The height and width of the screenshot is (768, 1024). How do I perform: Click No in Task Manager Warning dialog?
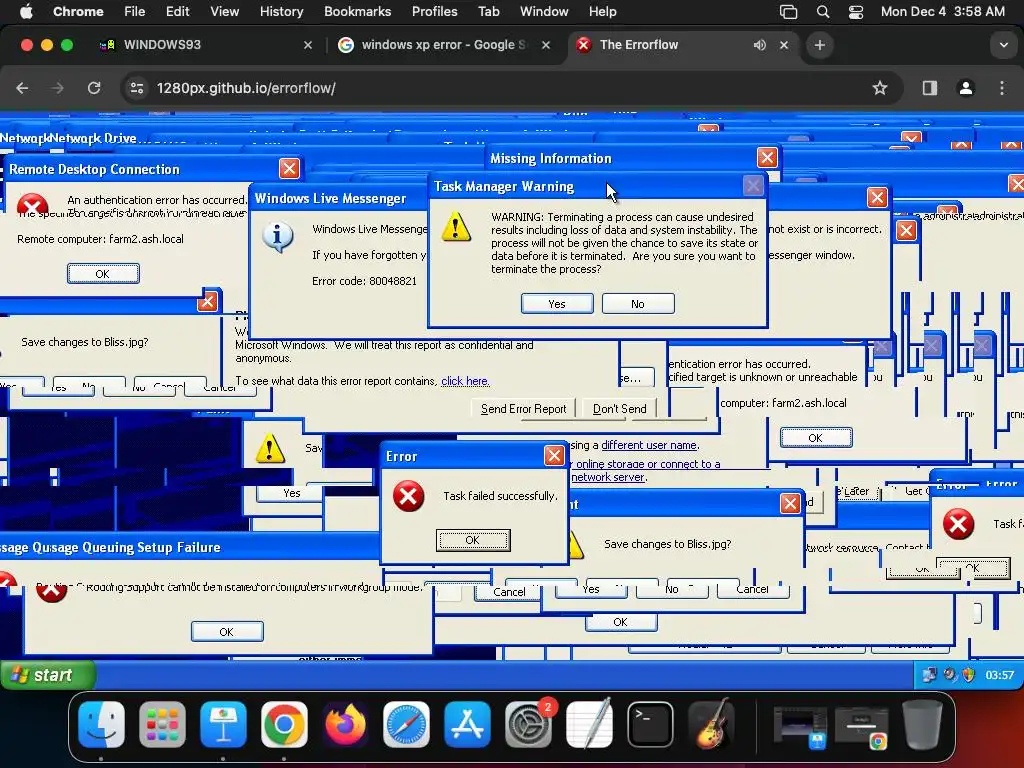(x=637, y=304)
